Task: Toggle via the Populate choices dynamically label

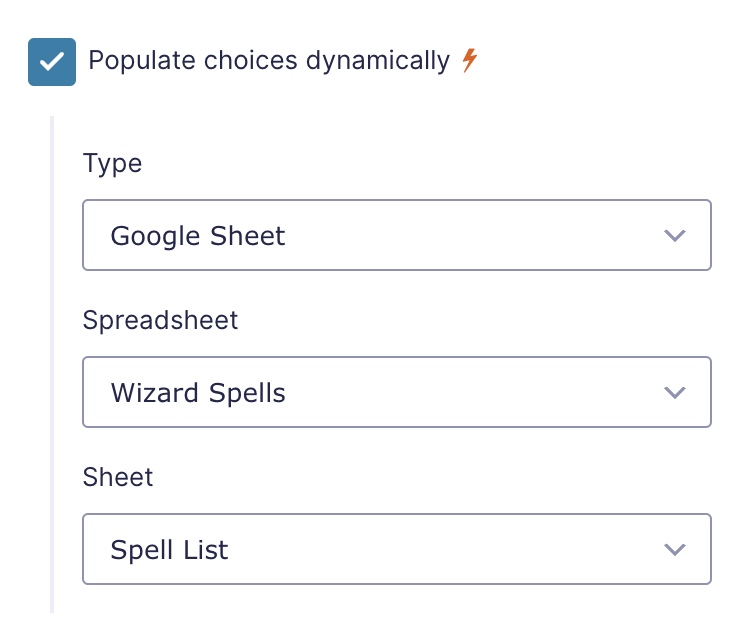Action: 269,61
